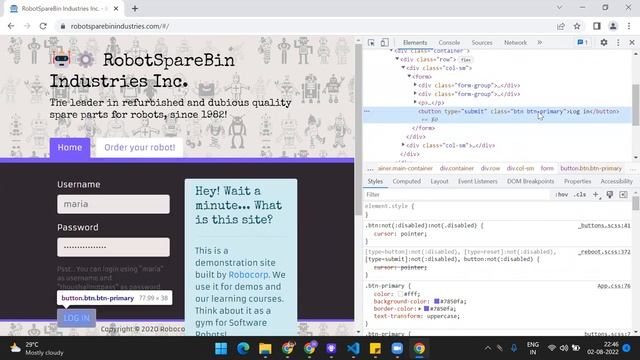Viewport: 640px width, 360px height.
Task: Add a new style rule with the plus icon
Action: click(596, 195)
